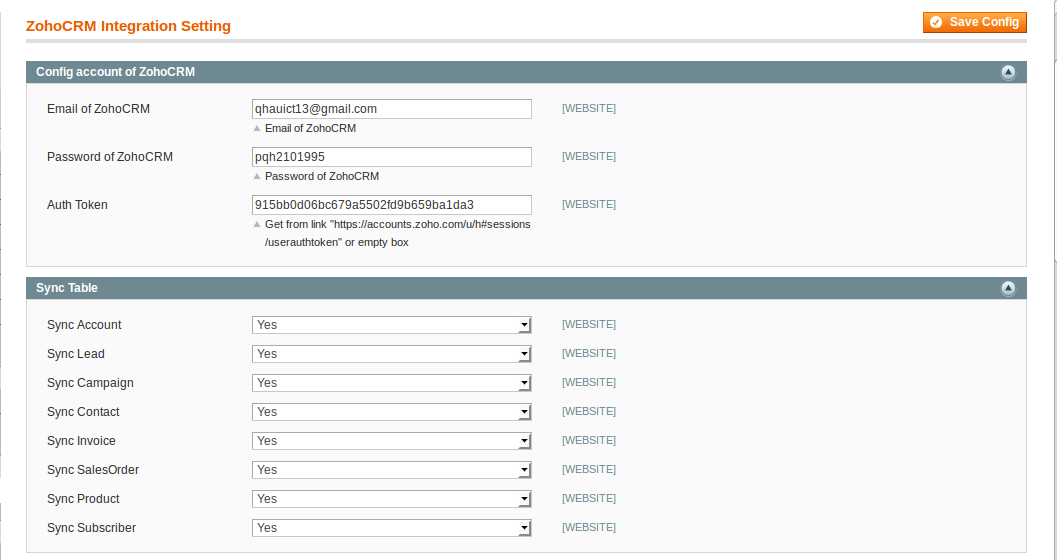Click the 'Sync Invoice' label

81,441
